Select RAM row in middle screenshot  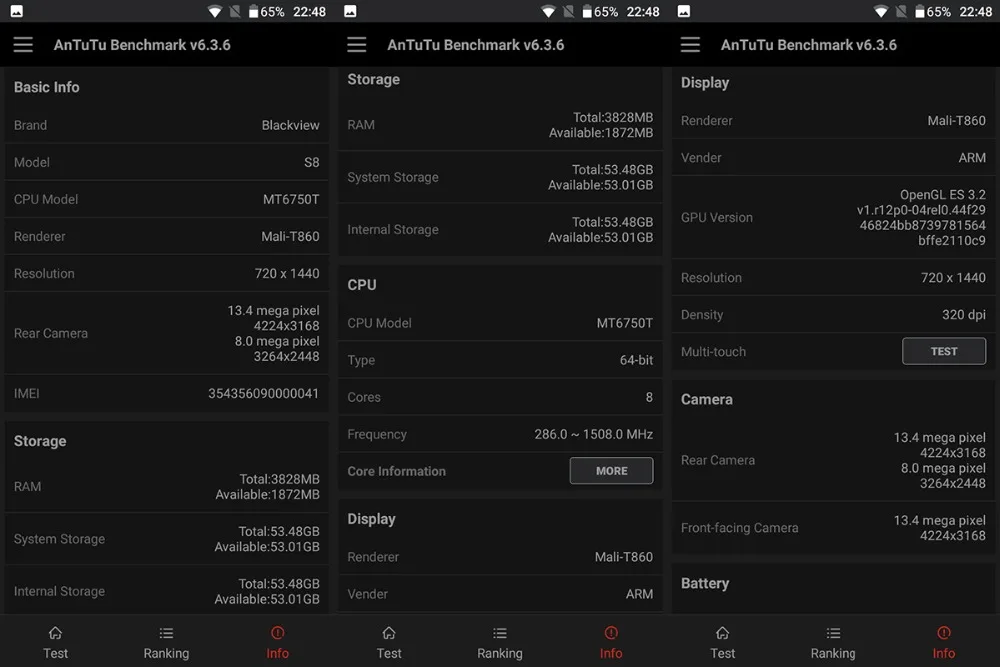(x=500, y=125)
